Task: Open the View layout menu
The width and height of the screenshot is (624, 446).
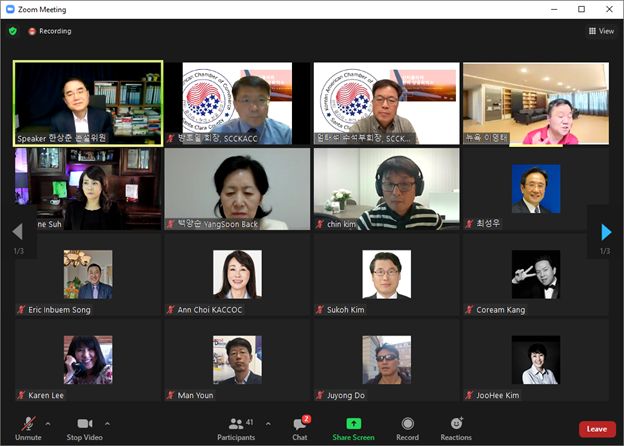Action: [601, 31]
